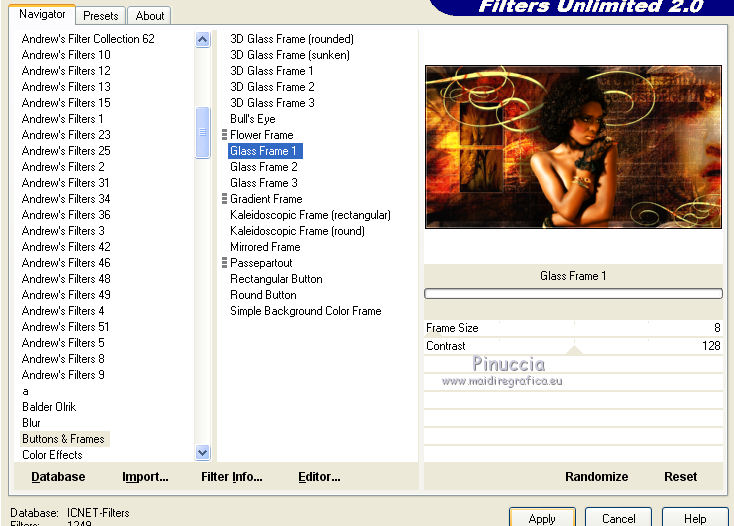Select Andrew's Filters 9
734x526 pixels.
pos(63,375)
